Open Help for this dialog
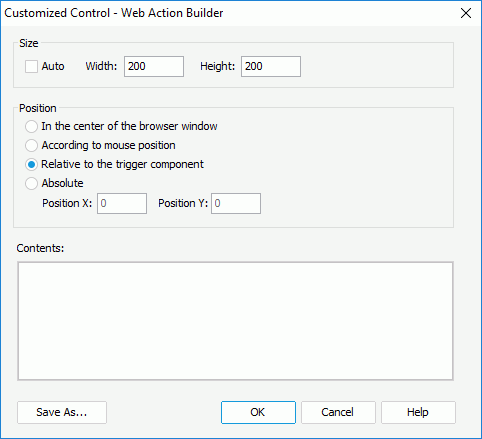Image resolution: width=482 pixels, height=439 pixels. [x=418, y=412]
